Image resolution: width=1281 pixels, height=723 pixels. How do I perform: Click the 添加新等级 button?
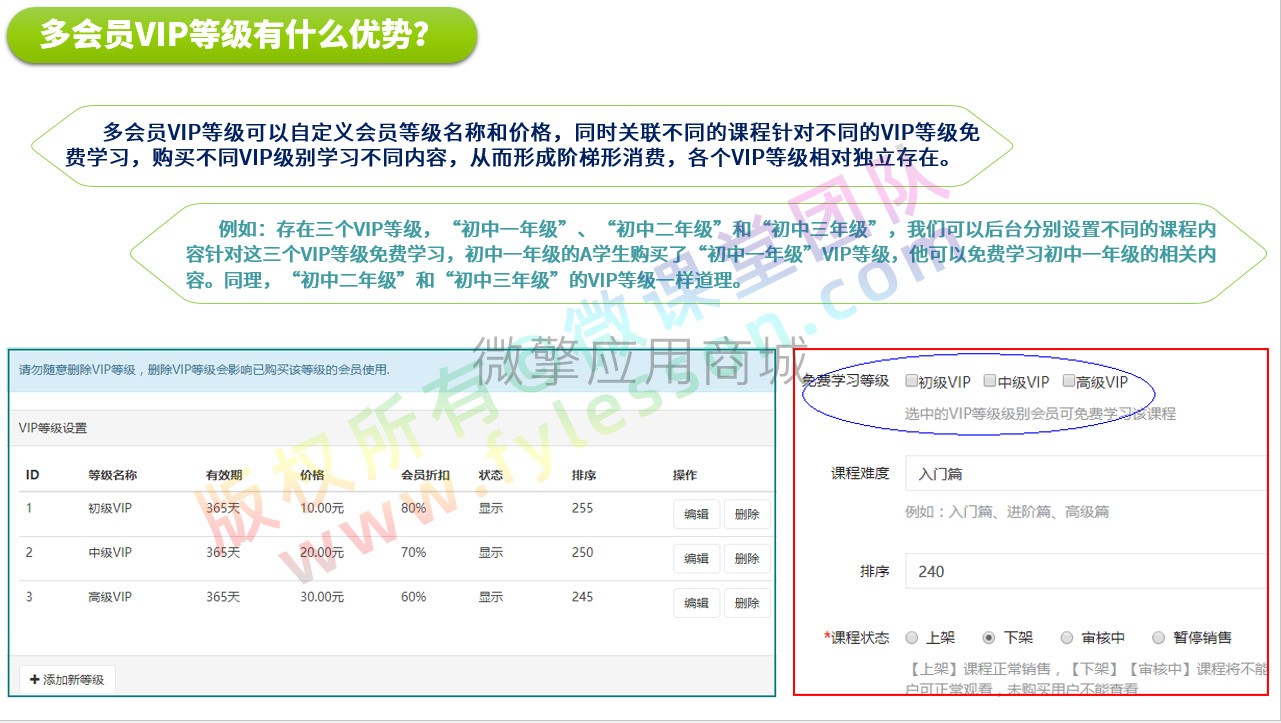67,680
